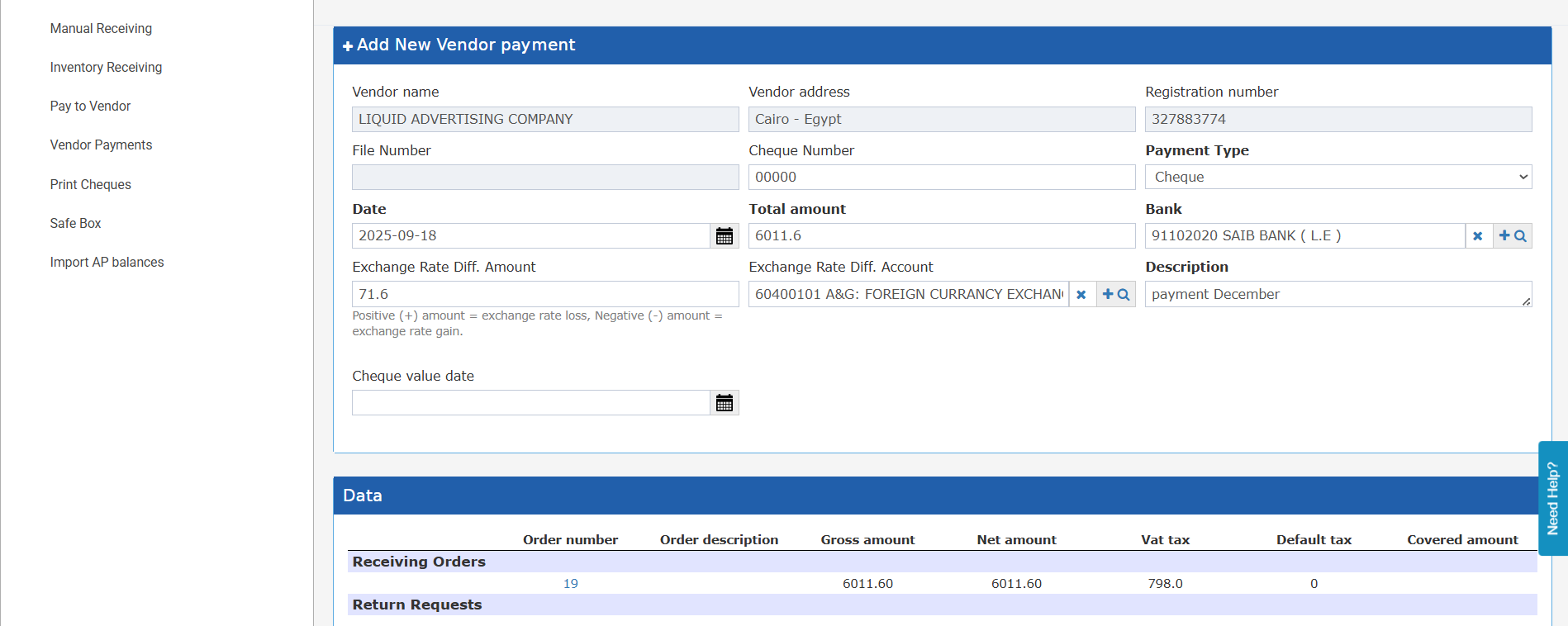Viewport: 1568px width, 626px height.
Task: Click the Gross amount column header
Action: click(x=867, y=539)
